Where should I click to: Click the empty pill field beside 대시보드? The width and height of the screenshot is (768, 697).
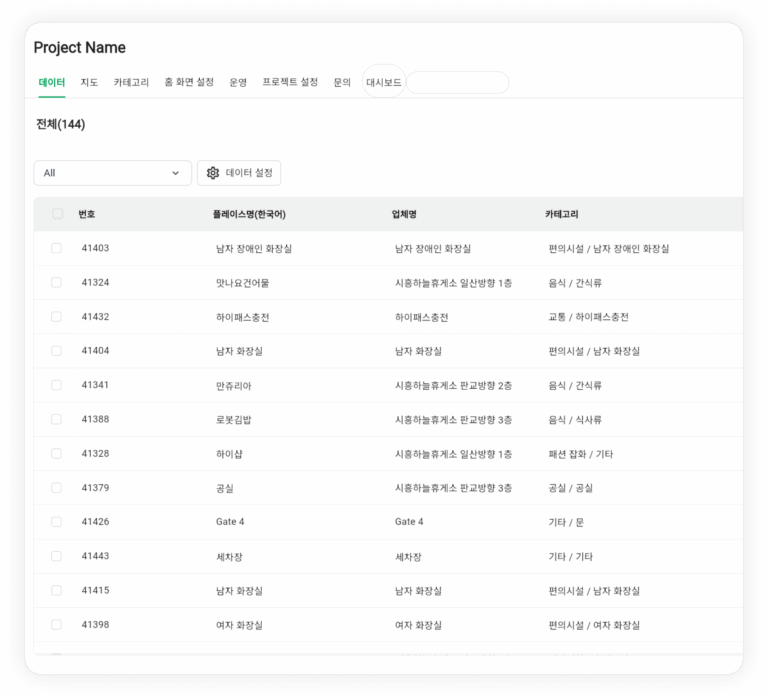457,82
